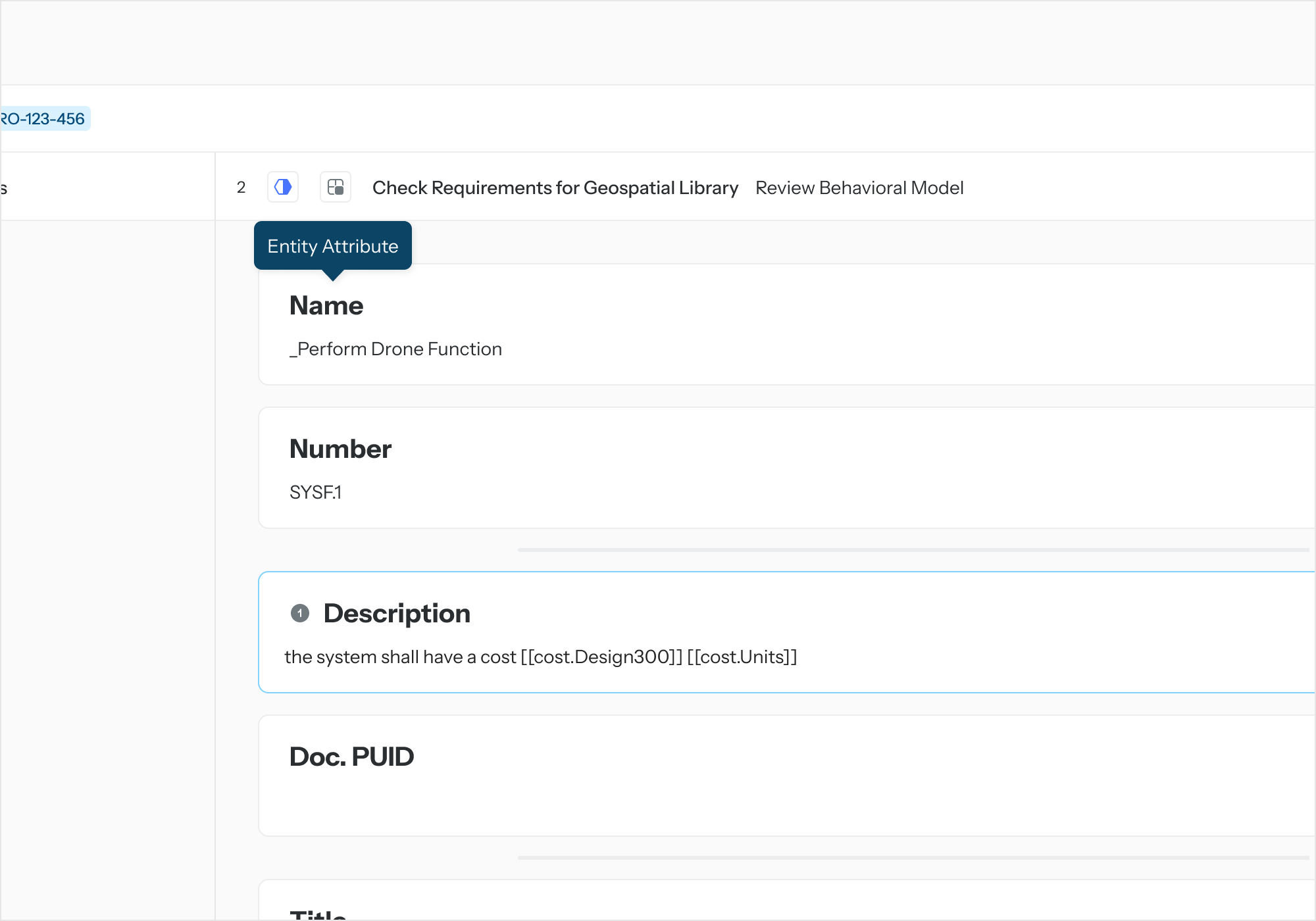Click the Name heading
Image resolution: width=1316 pixels, height=921 pixels.
326,306
